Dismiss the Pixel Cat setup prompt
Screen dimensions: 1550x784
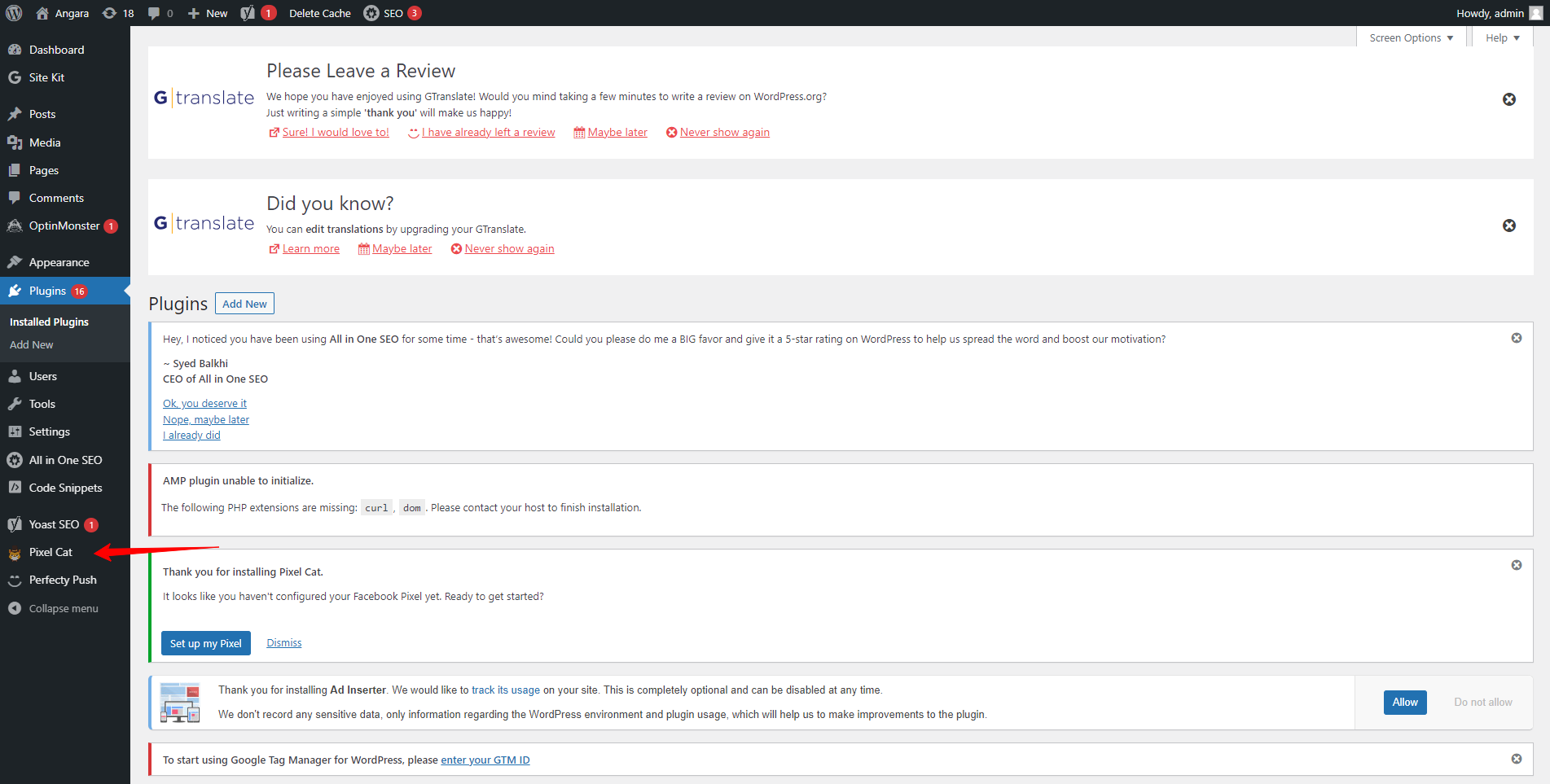click(283, 643)
